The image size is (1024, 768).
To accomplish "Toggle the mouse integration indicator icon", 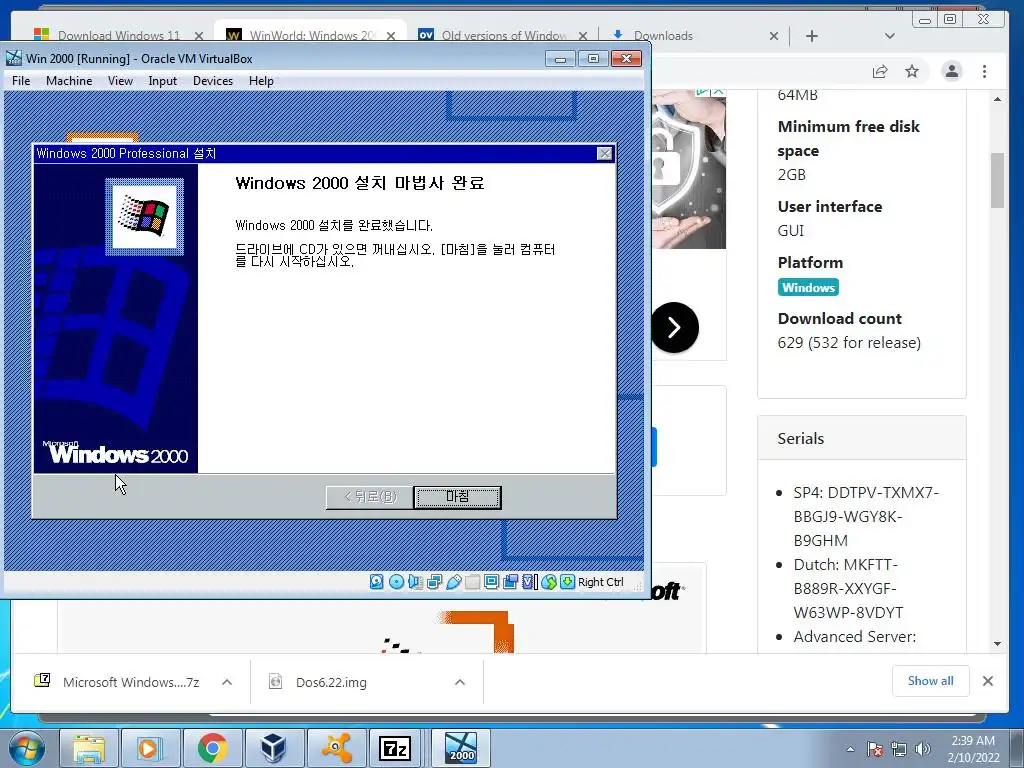I will coord(549,582).
